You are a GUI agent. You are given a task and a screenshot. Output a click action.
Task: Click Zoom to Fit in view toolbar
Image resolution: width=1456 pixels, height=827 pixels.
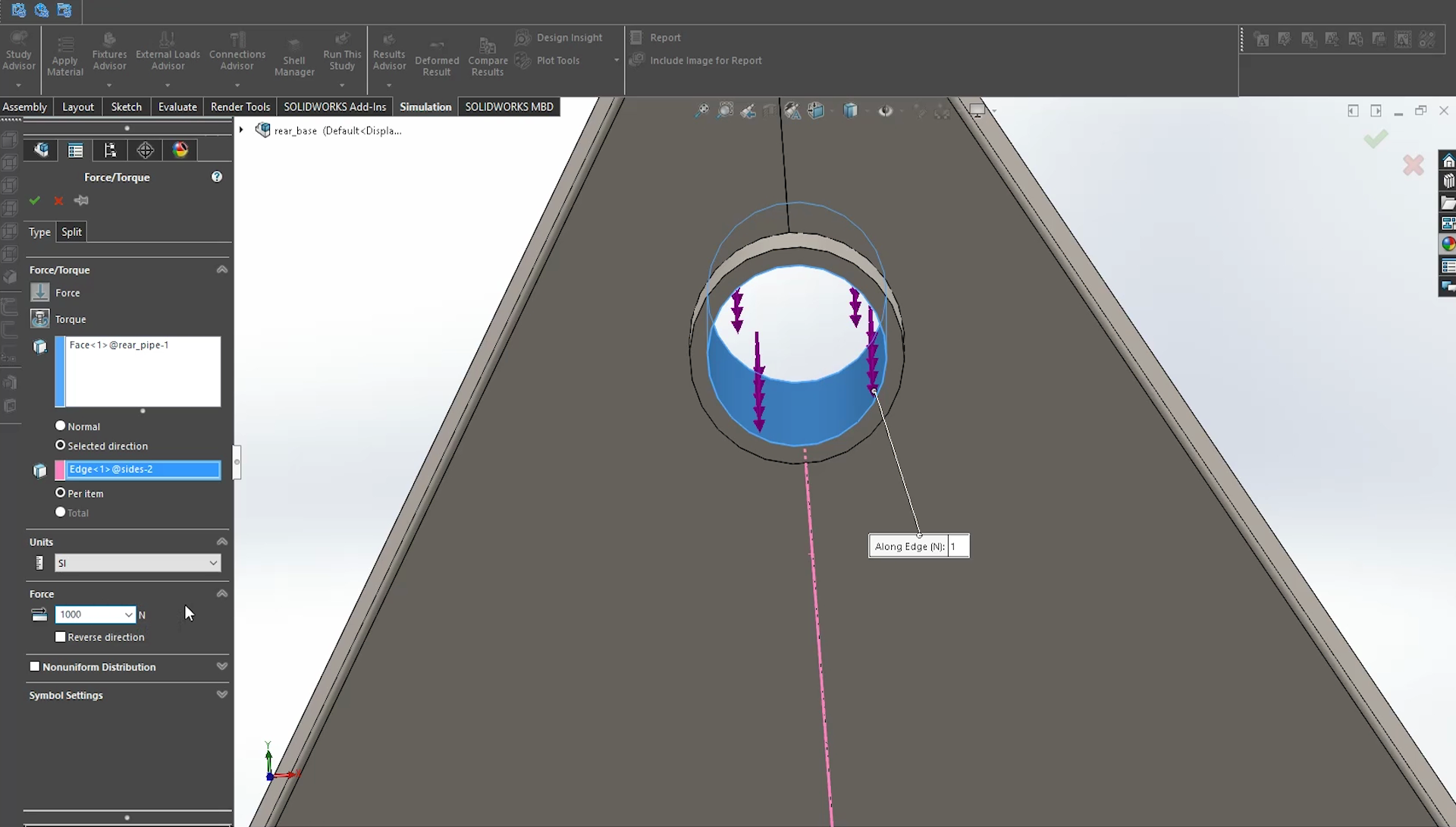point(702,111)
